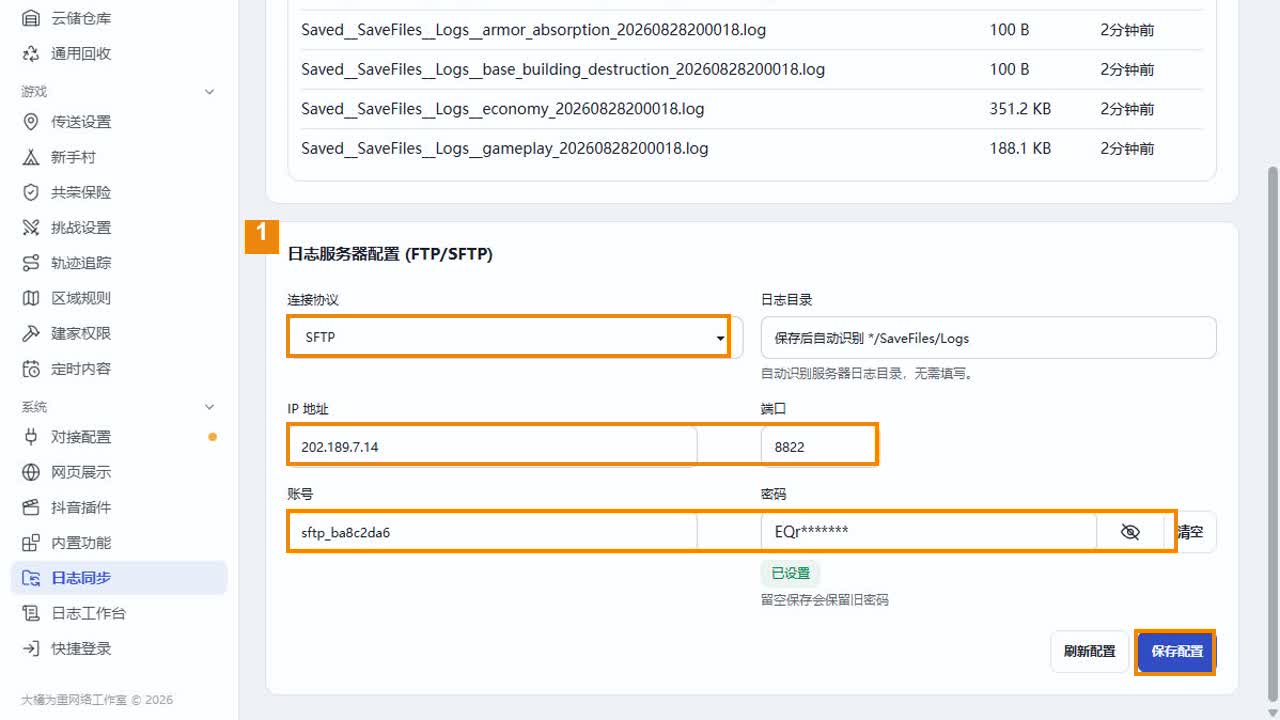The width and height of the screenshot is (1280, 720).
Task: Click the 轨迹追踪 route icon
Action: (31, 263)
